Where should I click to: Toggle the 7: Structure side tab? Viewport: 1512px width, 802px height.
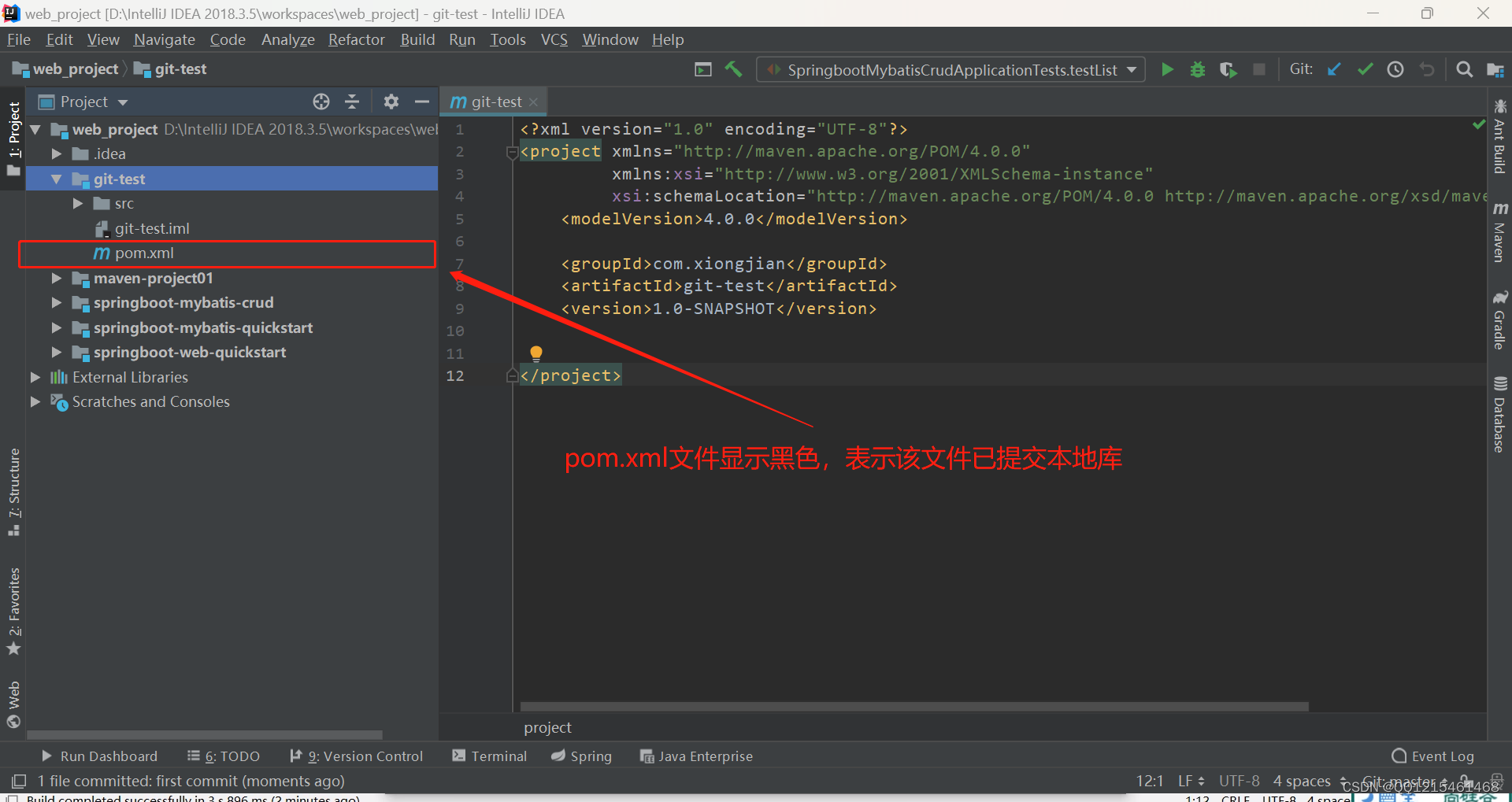click(x=13, y=491)
